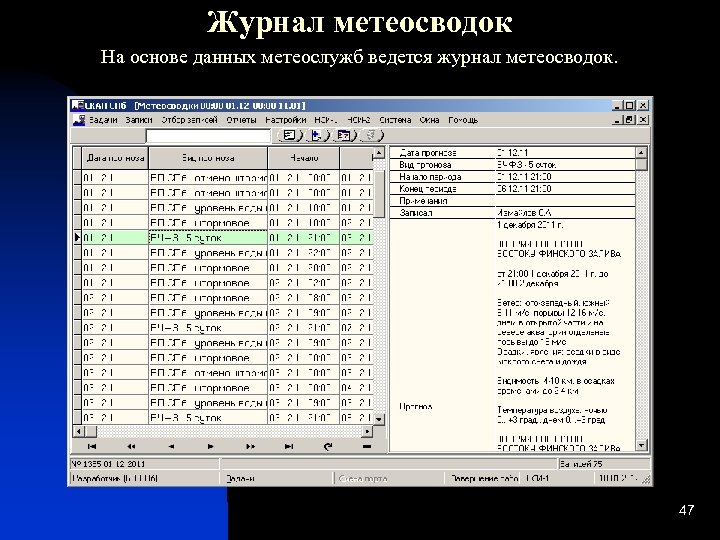Click the Начало column header
720x540 pixels.
click(x=304, y=158)
